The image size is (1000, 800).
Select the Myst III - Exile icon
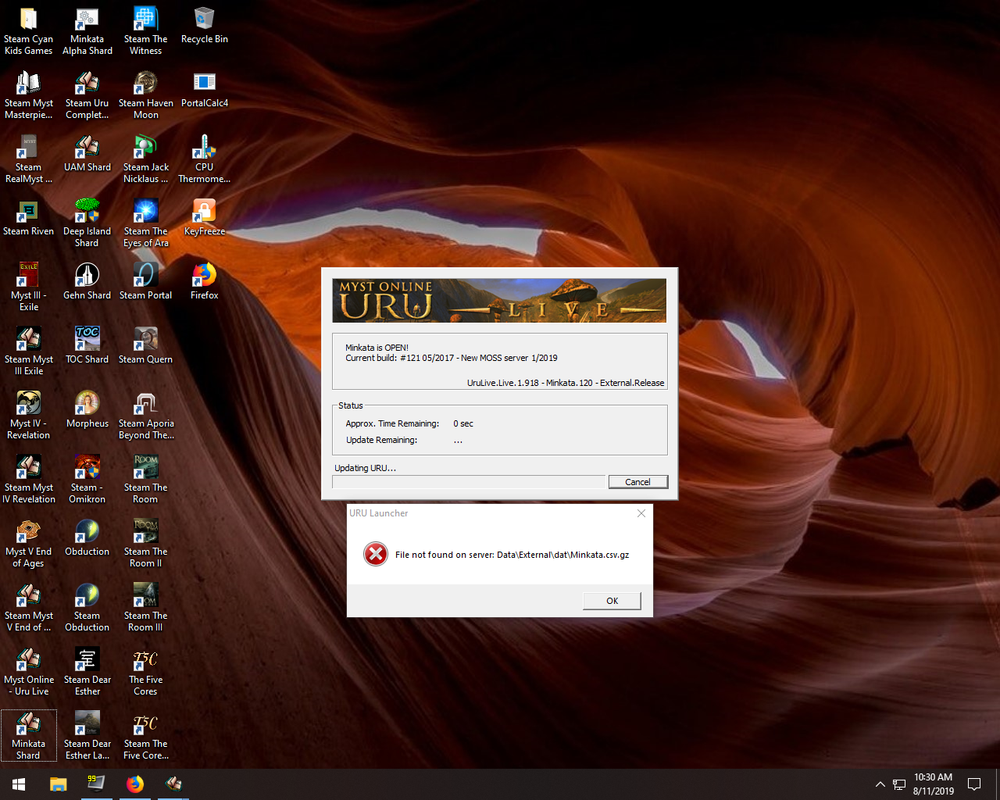point(28,288)
